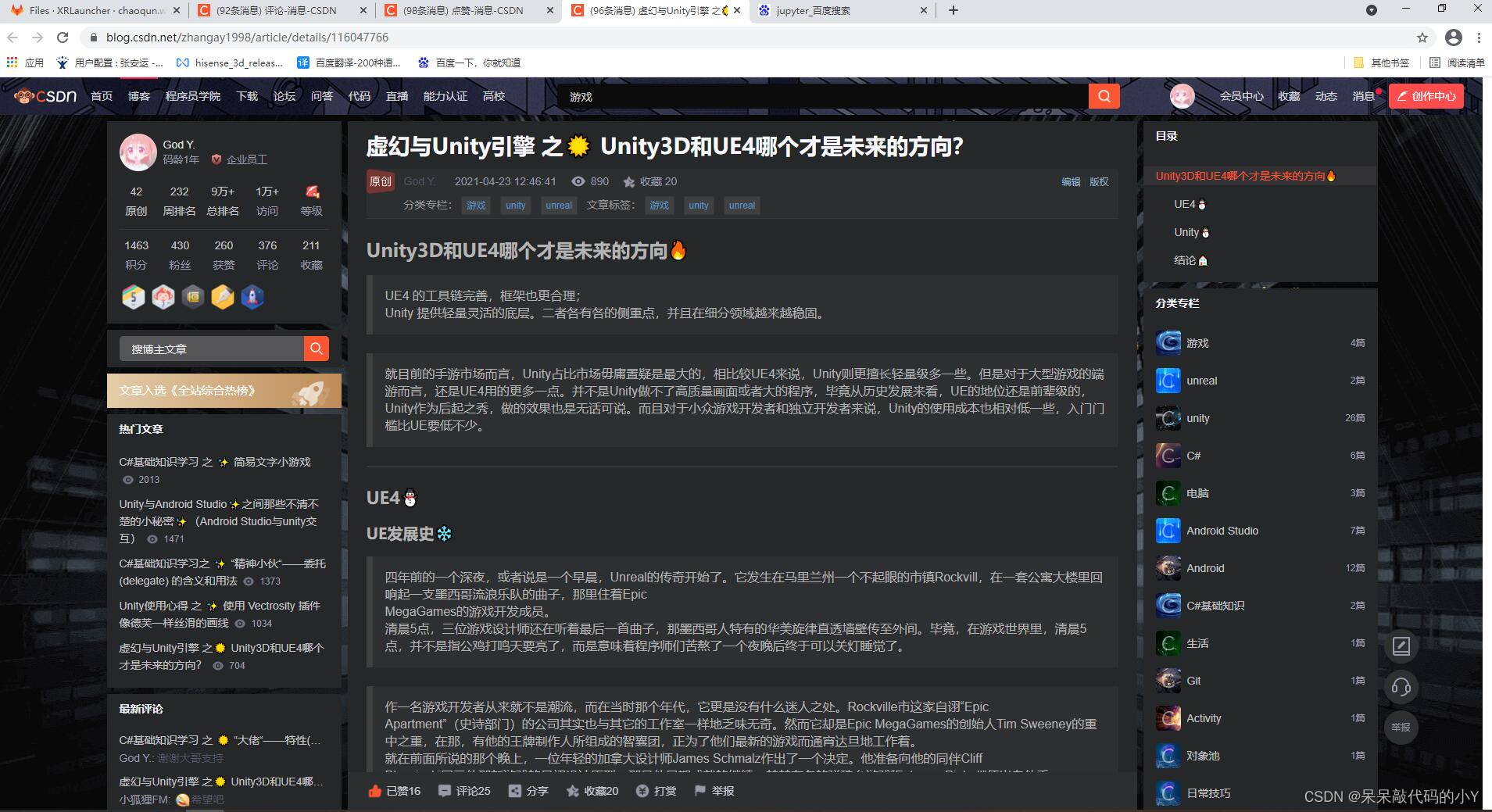Switch to the 点赞-消息-CSDN tab
Image resolution: width=1492 pixels, height=812 pixels.
(467, 10)
